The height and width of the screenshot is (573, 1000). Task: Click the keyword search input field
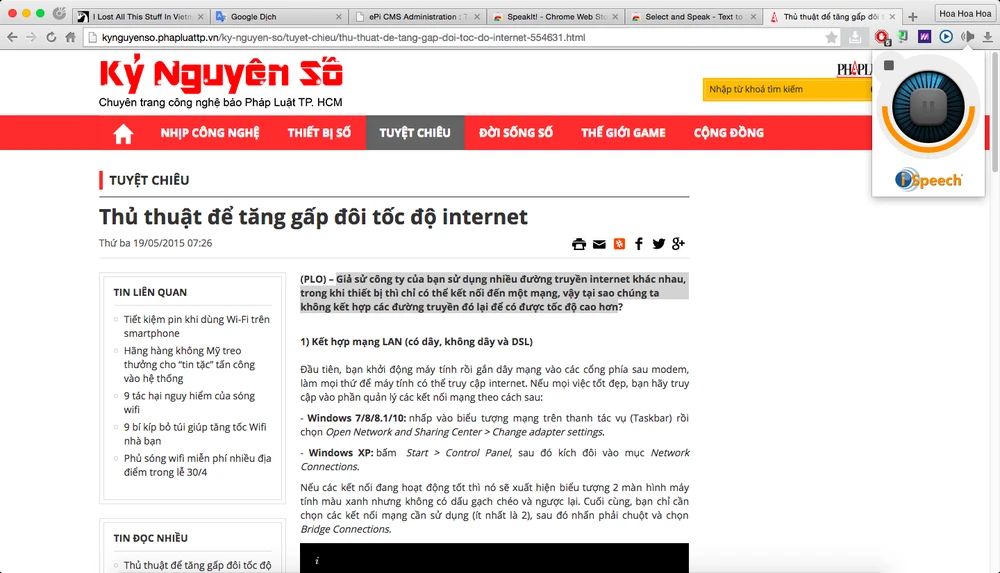coord(784,90)
